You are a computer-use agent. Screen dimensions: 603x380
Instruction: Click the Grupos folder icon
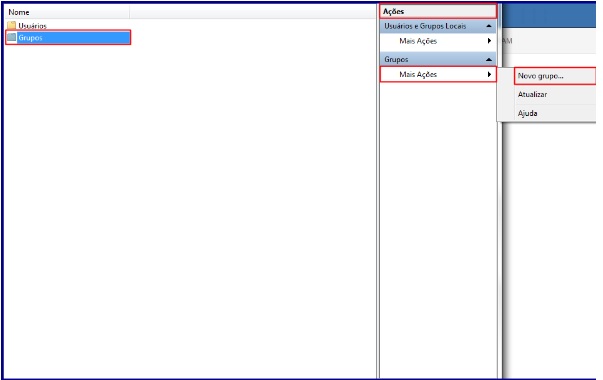tap(12, 37)
